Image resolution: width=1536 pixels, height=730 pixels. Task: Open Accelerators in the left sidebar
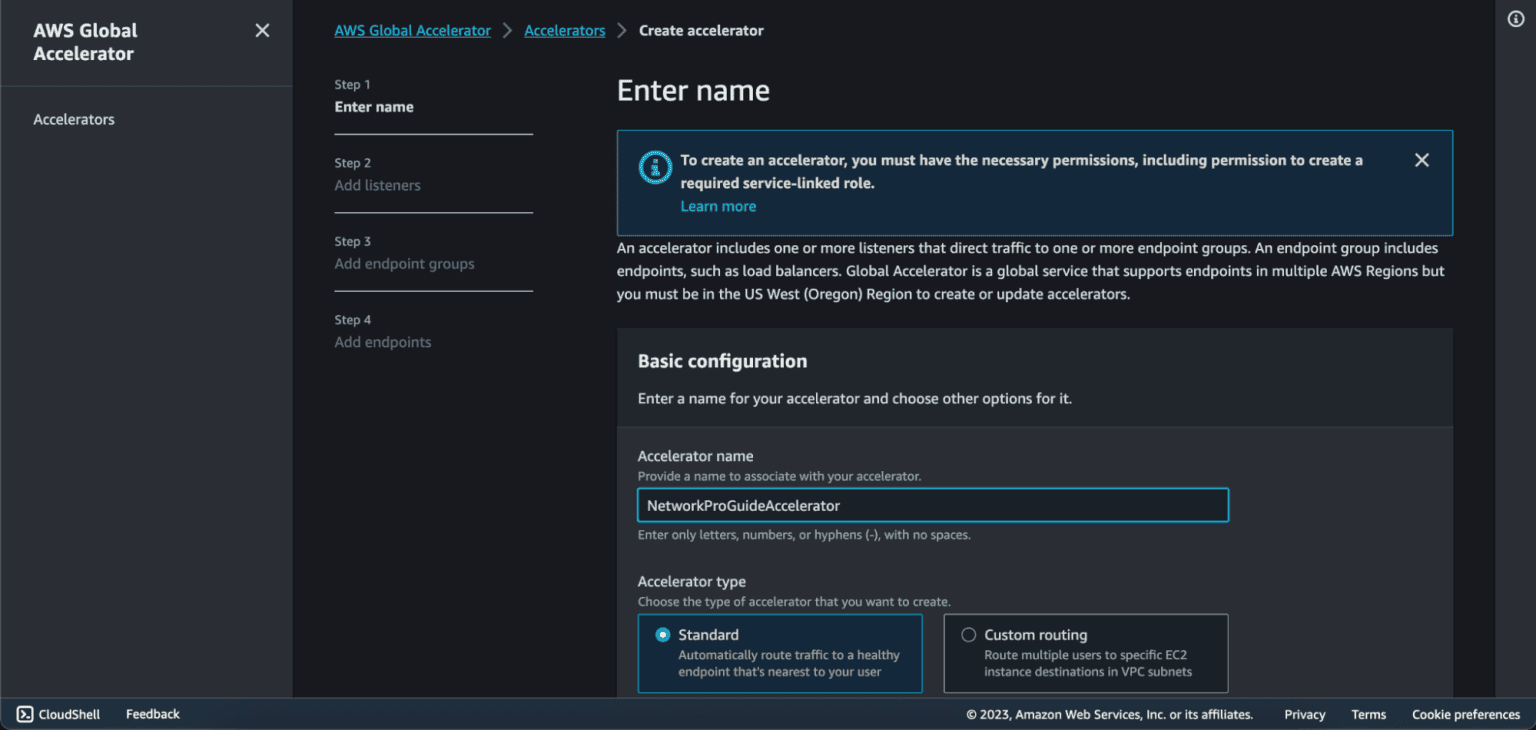74,119
